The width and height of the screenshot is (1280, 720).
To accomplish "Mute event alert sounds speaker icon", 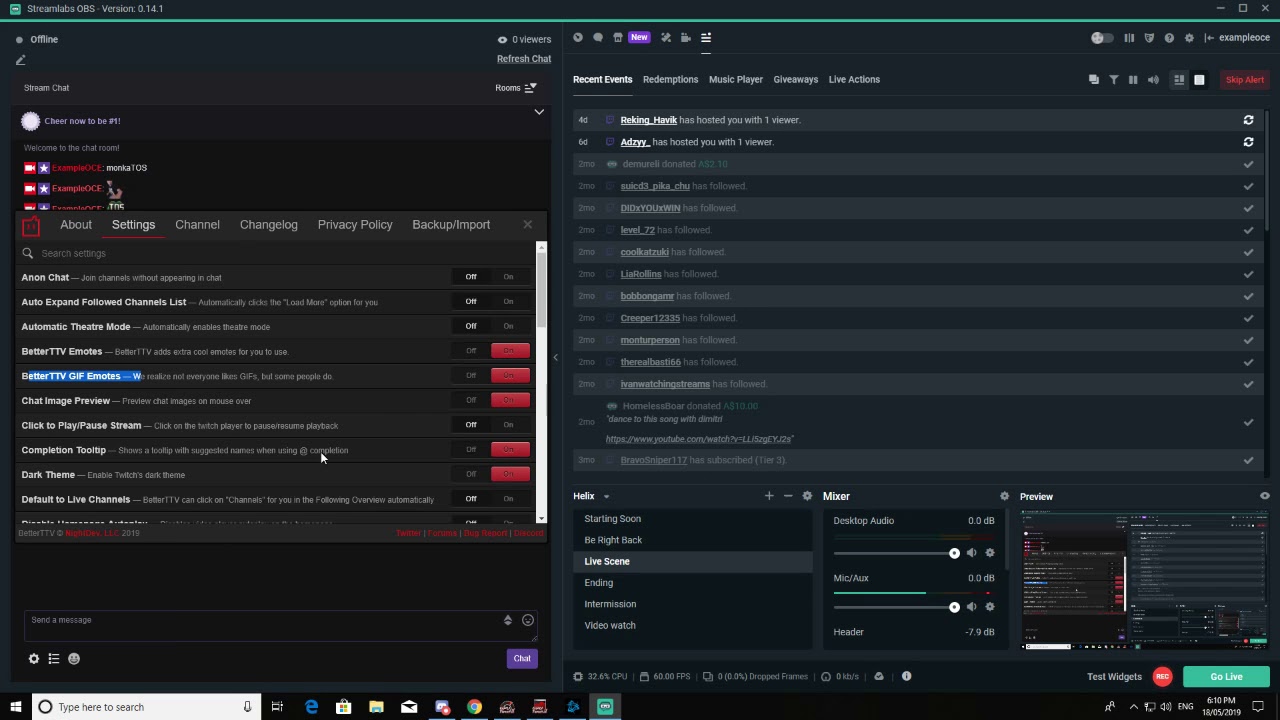I will (1153, 80).
